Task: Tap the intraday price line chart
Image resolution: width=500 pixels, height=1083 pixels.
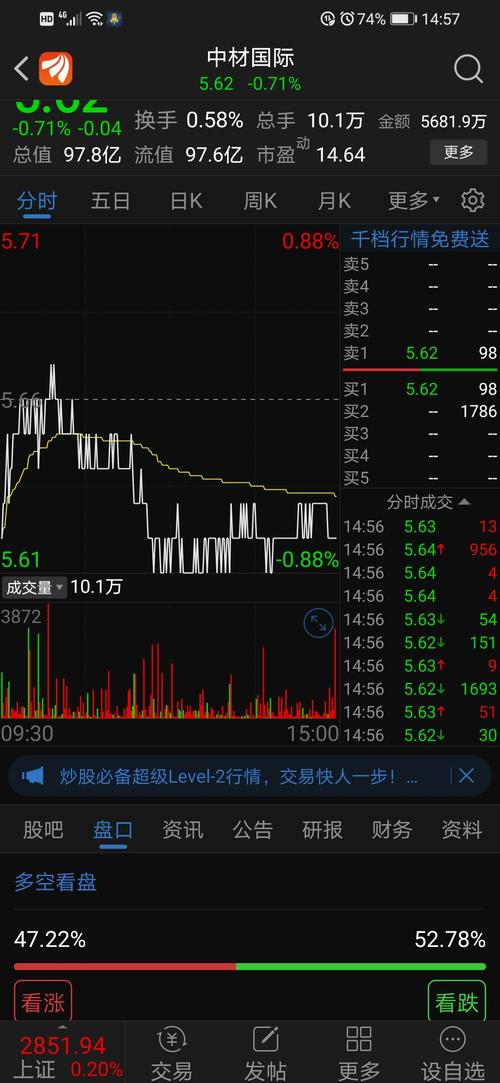Action: 170,399
